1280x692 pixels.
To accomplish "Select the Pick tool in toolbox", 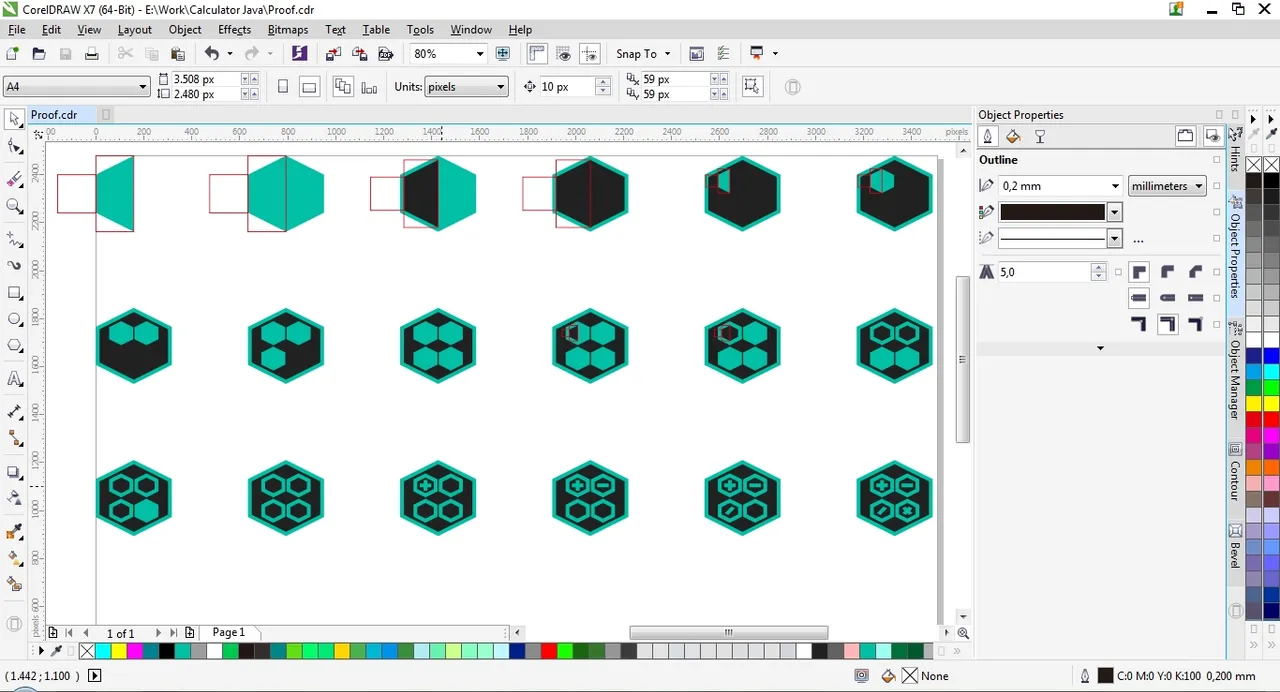I will tap(14, 119).
